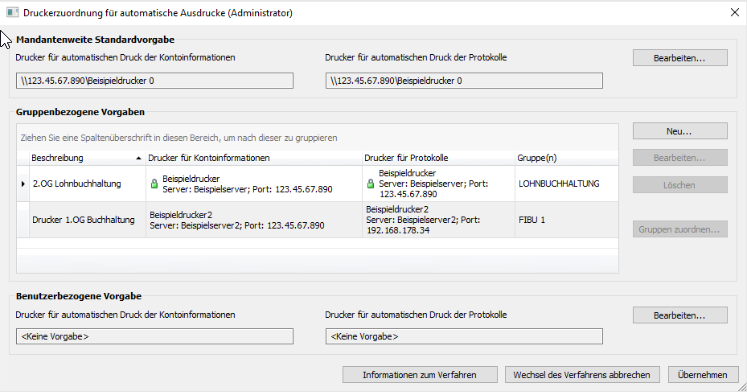Click the user Kontoinformationen field showing Keine Vorgabe

pyautogui.click(x=155, y=336)
